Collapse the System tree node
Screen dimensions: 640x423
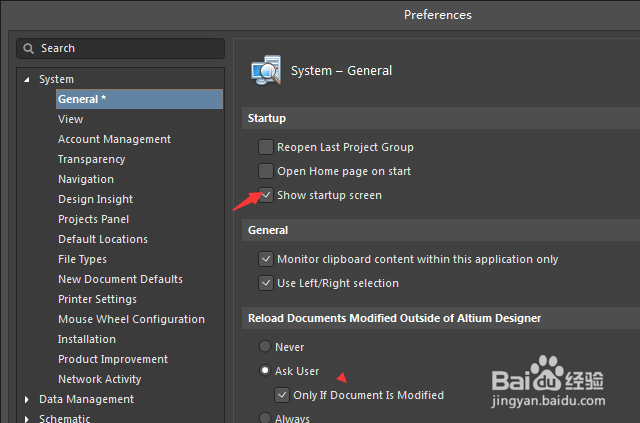(x=27, y=79)
